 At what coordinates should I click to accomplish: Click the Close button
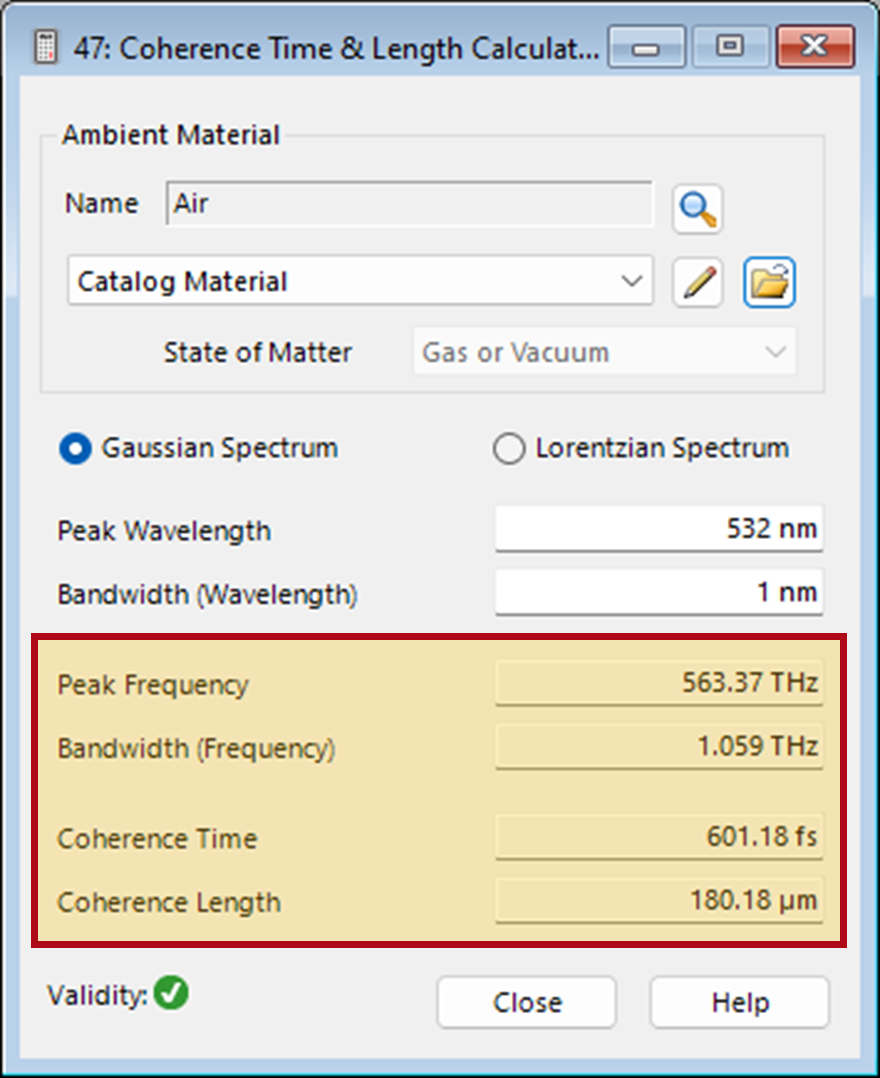click(527, 1002)
